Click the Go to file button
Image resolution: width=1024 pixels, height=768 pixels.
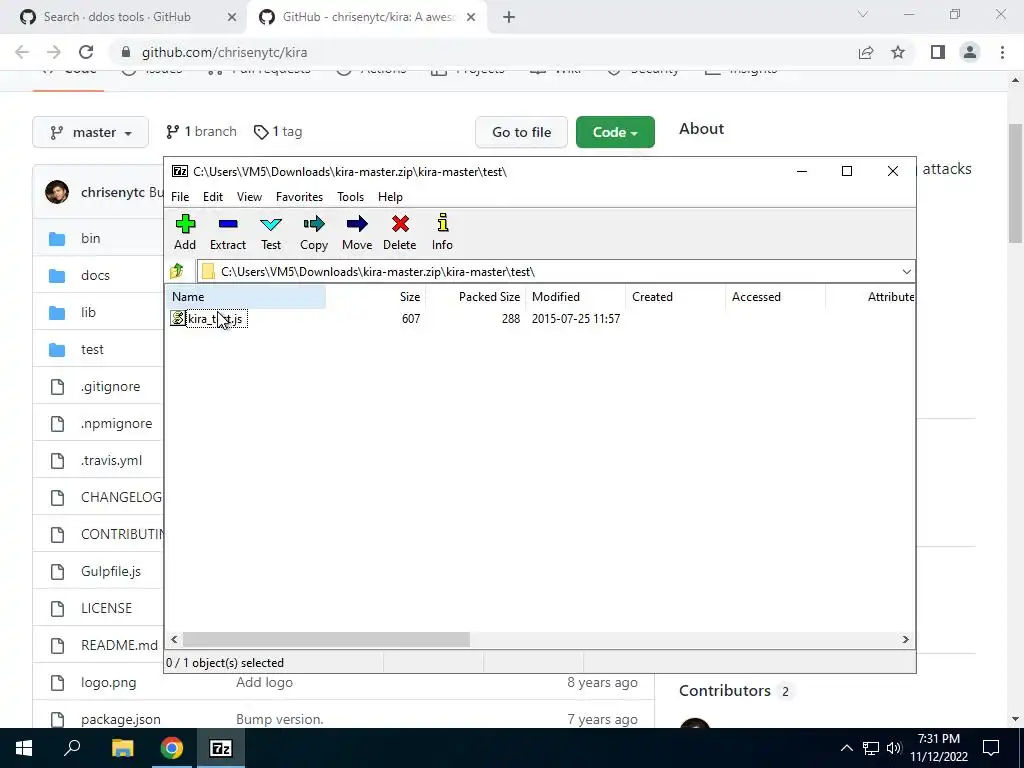521,132
